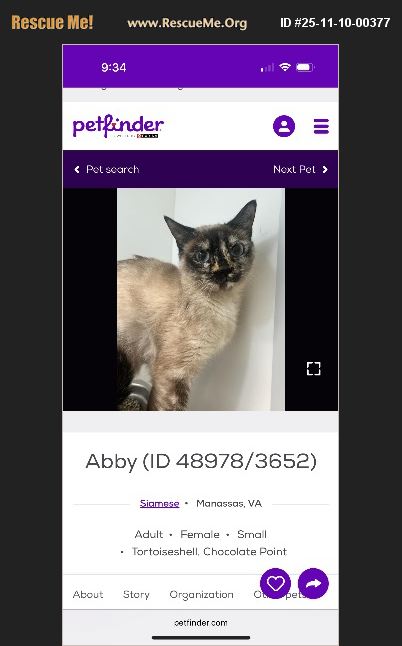Tap the battery status icon
The height and width of the screenshot is (646, 402).
pos(305,67)
